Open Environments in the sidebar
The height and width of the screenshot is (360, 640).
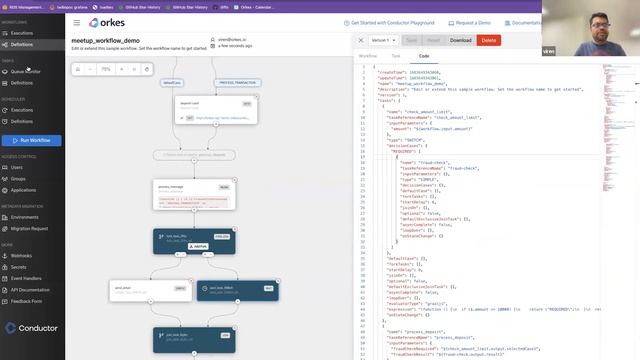coord(24,217)
